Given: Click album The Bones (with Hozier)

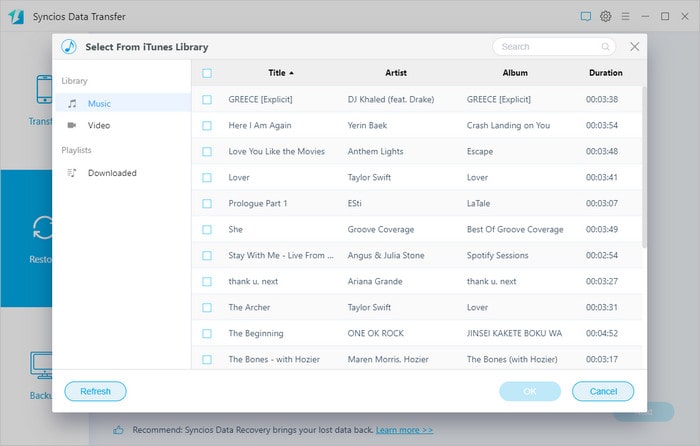Looking at the screenshot, I should (512, 359).
